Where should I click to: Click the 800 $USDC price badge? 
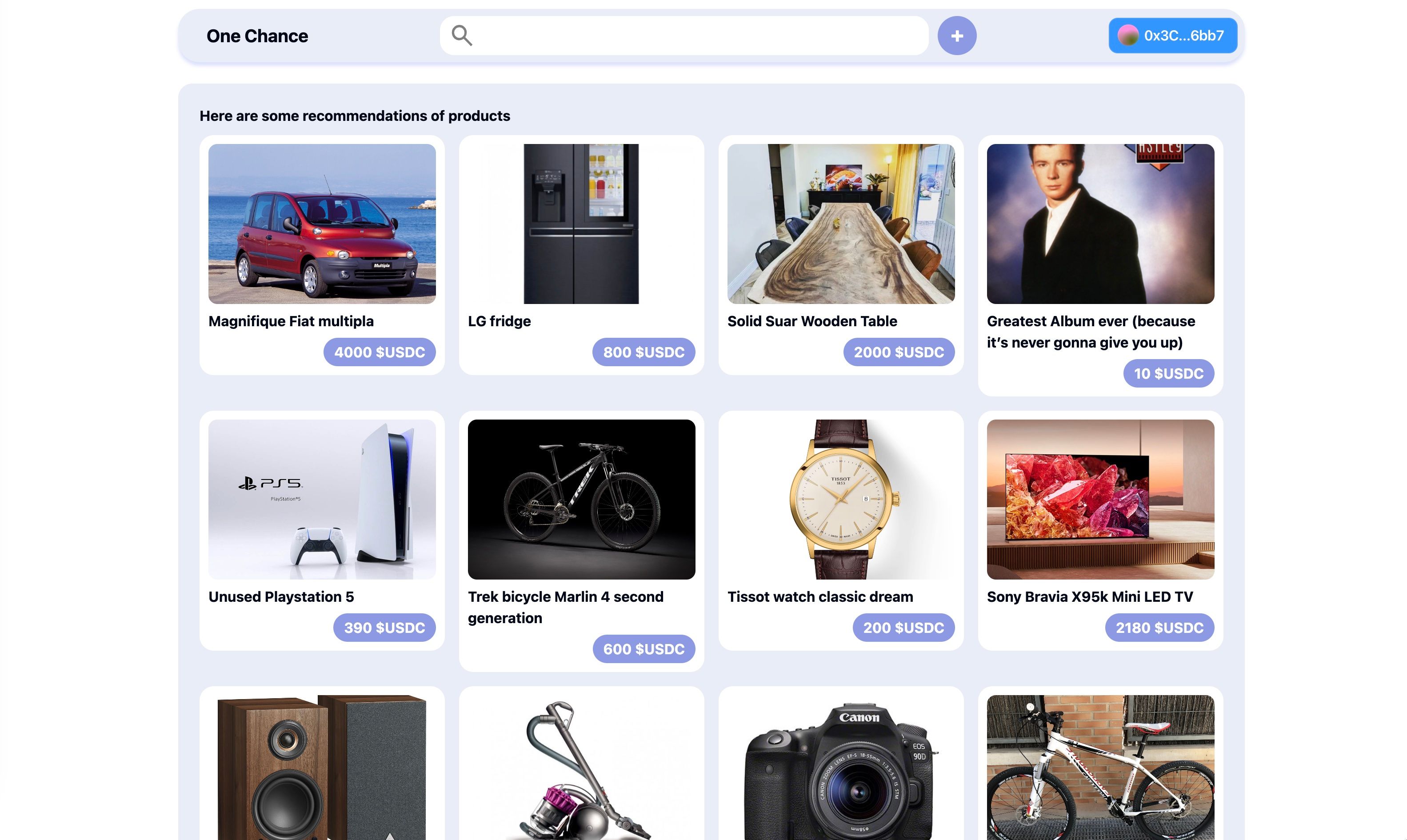pyautogui.click(x=644, y=352)
